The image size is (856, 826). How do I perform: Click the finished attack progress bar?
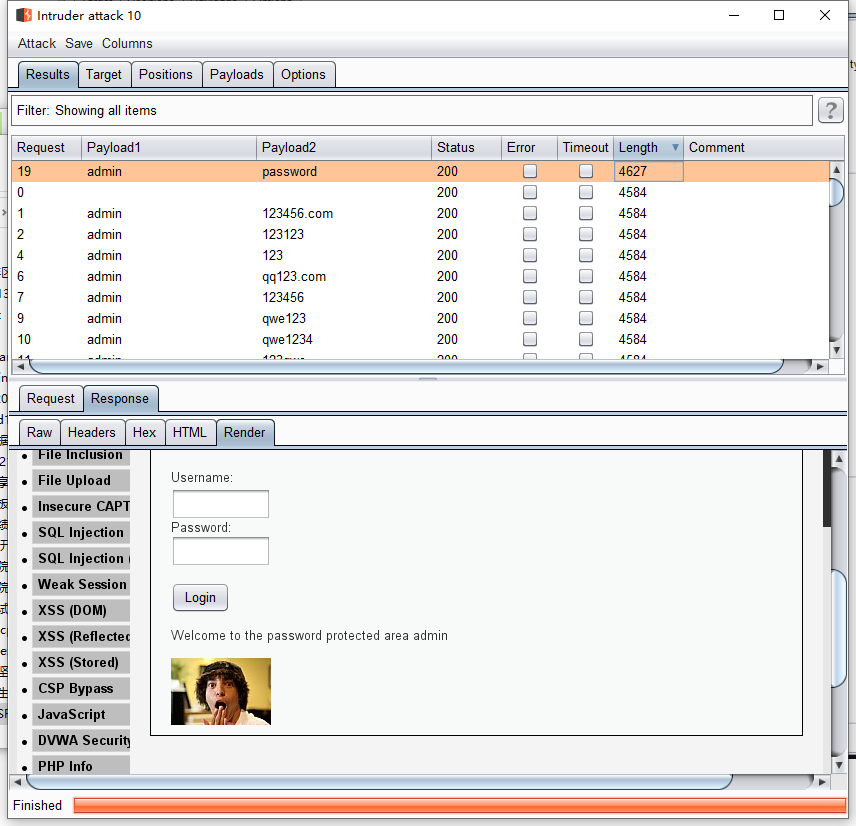(459, 805)
